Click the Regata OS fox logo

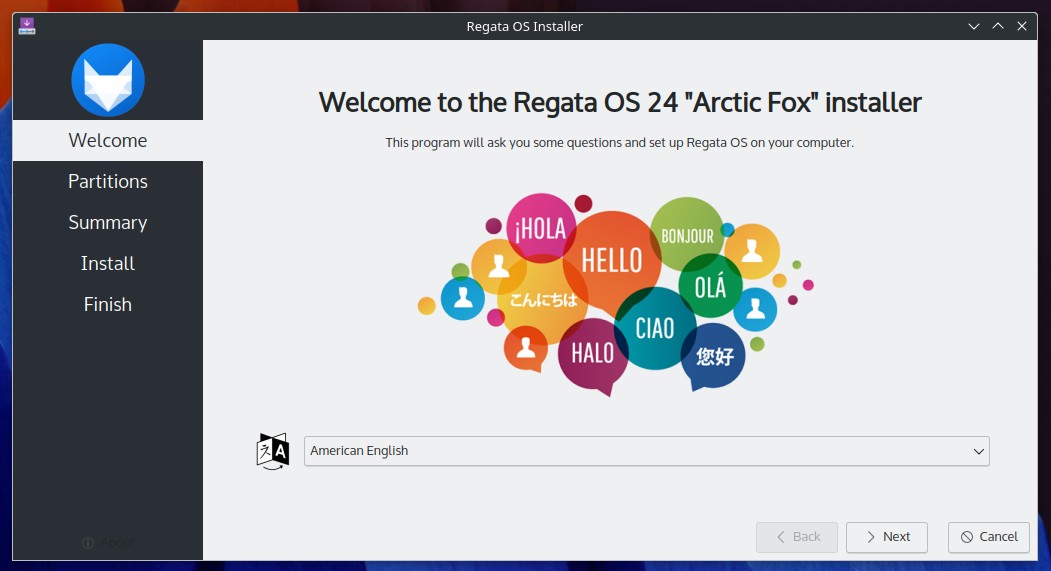(x=107, y=80)
